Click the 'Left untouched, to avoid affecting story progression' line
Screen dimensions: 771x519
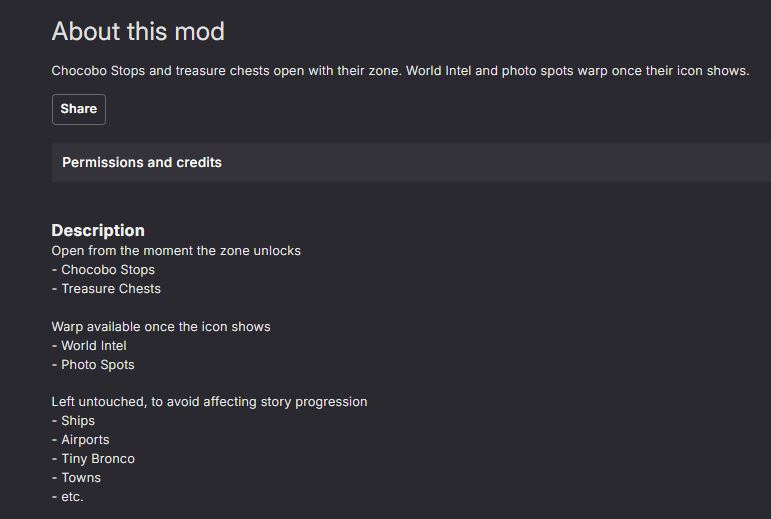coord(209,402)
